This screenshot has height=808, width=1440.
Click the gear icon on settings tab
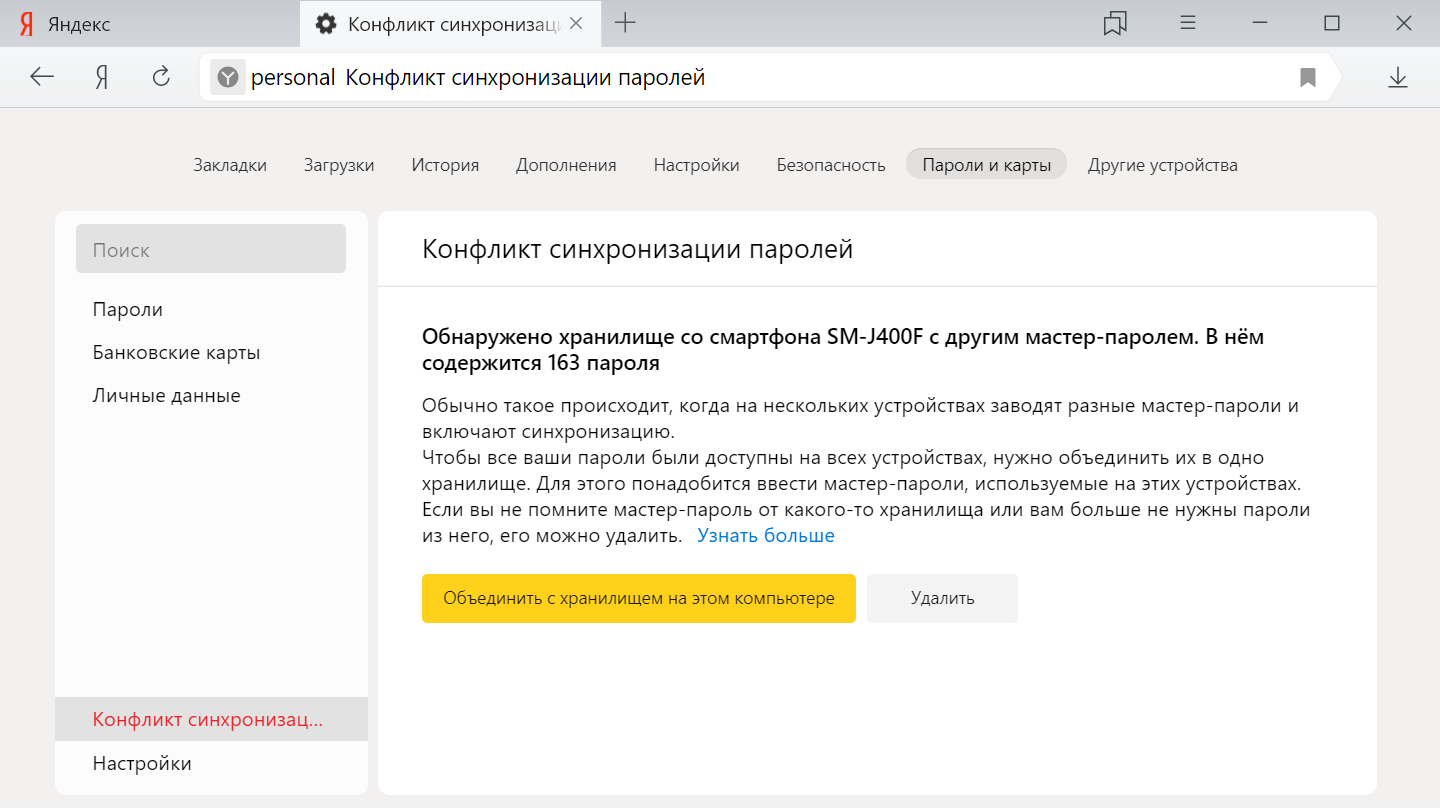[x=325, y=24]
